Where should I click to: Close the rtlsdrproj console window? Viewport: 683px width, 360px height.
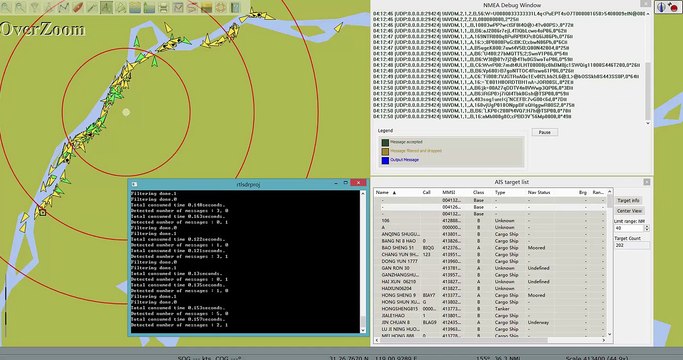tap(358, 183)
